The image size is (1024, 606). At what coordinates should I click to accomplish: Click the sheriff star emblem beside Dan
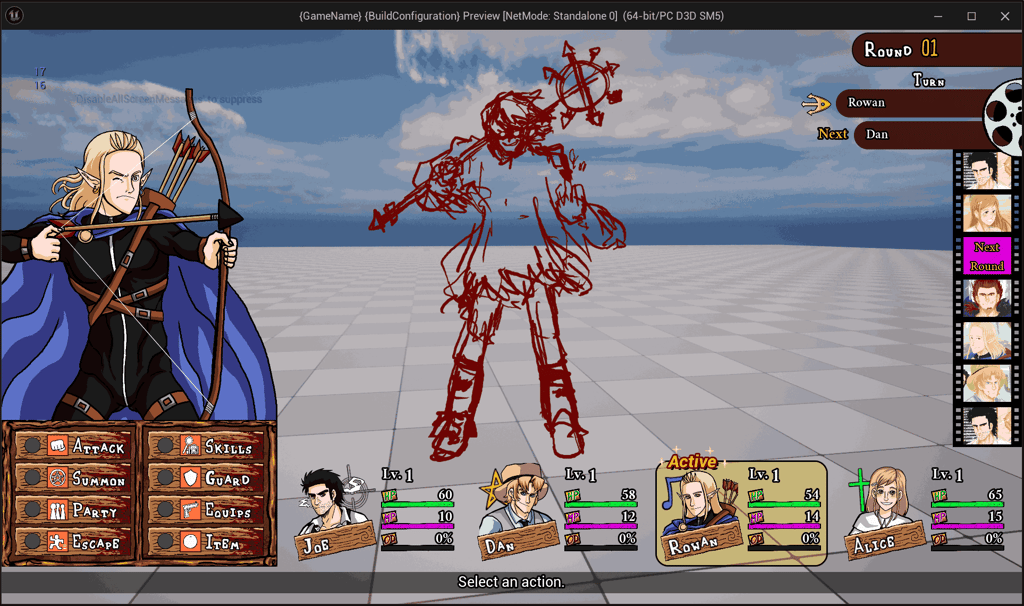[492, 488]
